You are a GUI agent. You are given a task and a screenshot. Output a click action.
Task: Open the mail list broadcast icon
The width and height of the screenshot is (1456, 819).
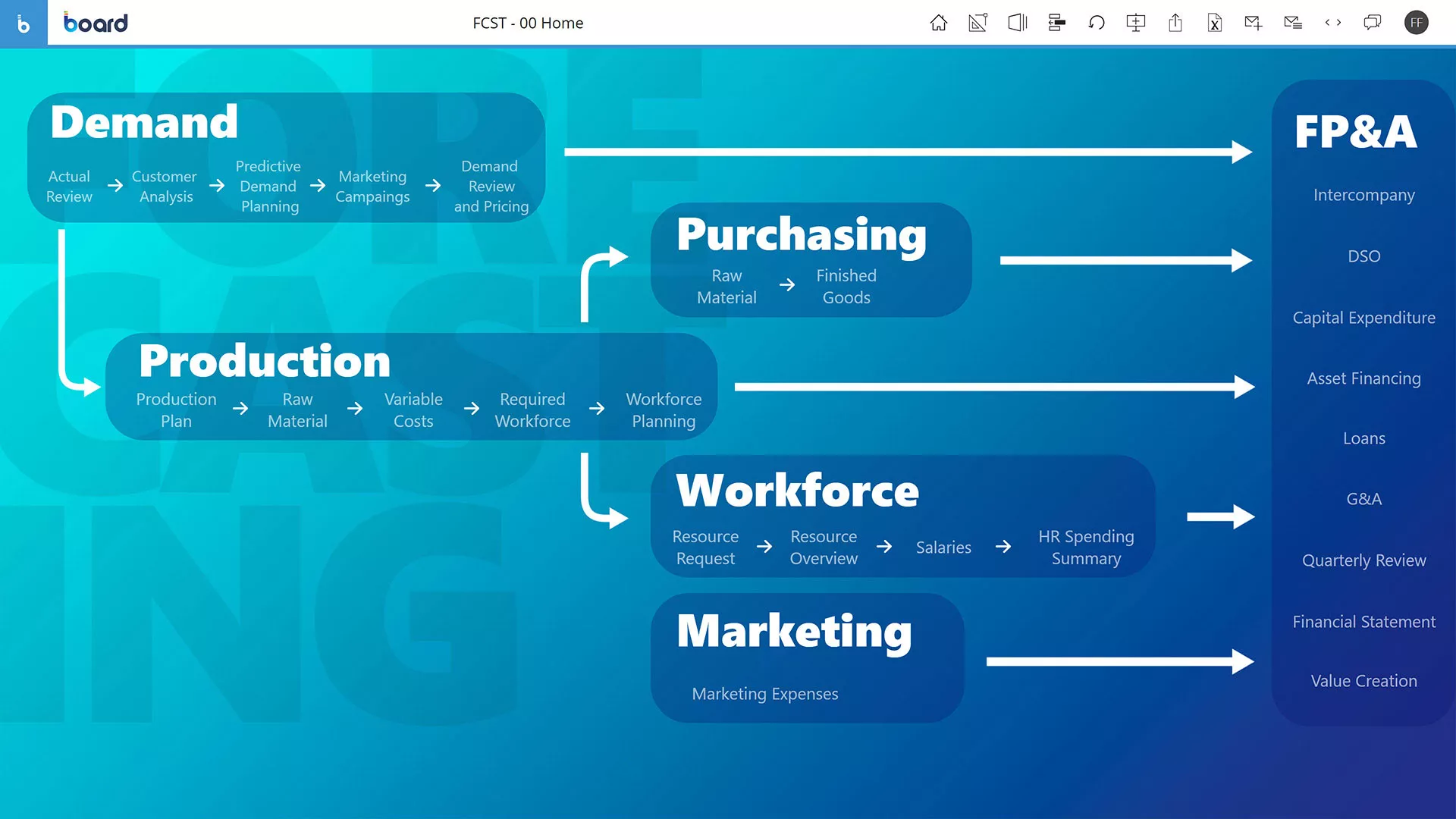pyautogui.click(x=1293, y=23)
